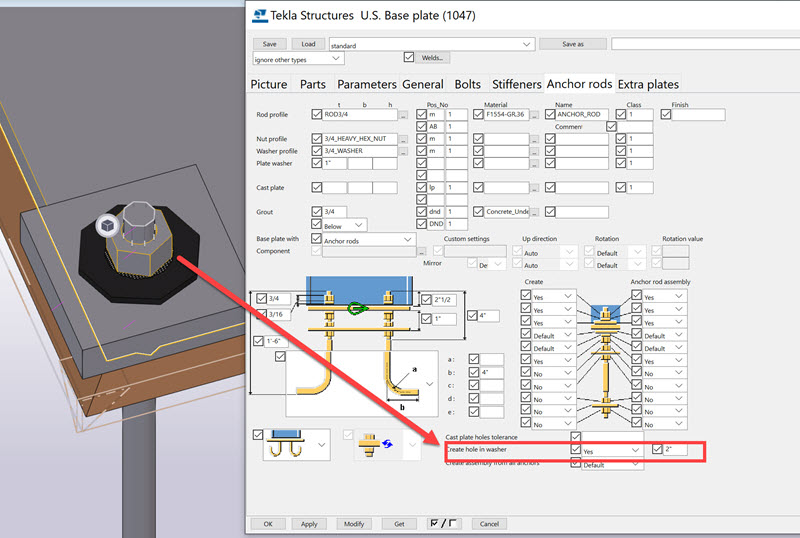Open the Rod profile browse button
Image resolution: width=800 pixels, height=538 pixels.
403,115
